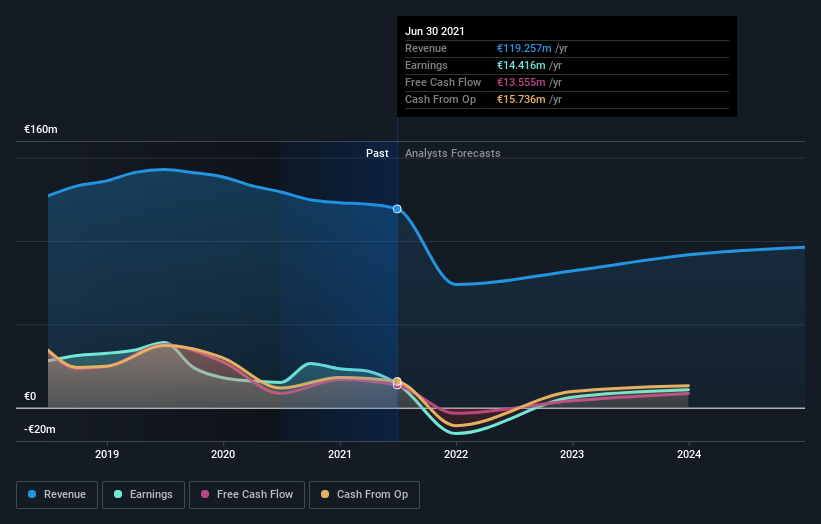Click the 2021 x-axis label
Screen dimensions: 821x524
click(340, 454)
